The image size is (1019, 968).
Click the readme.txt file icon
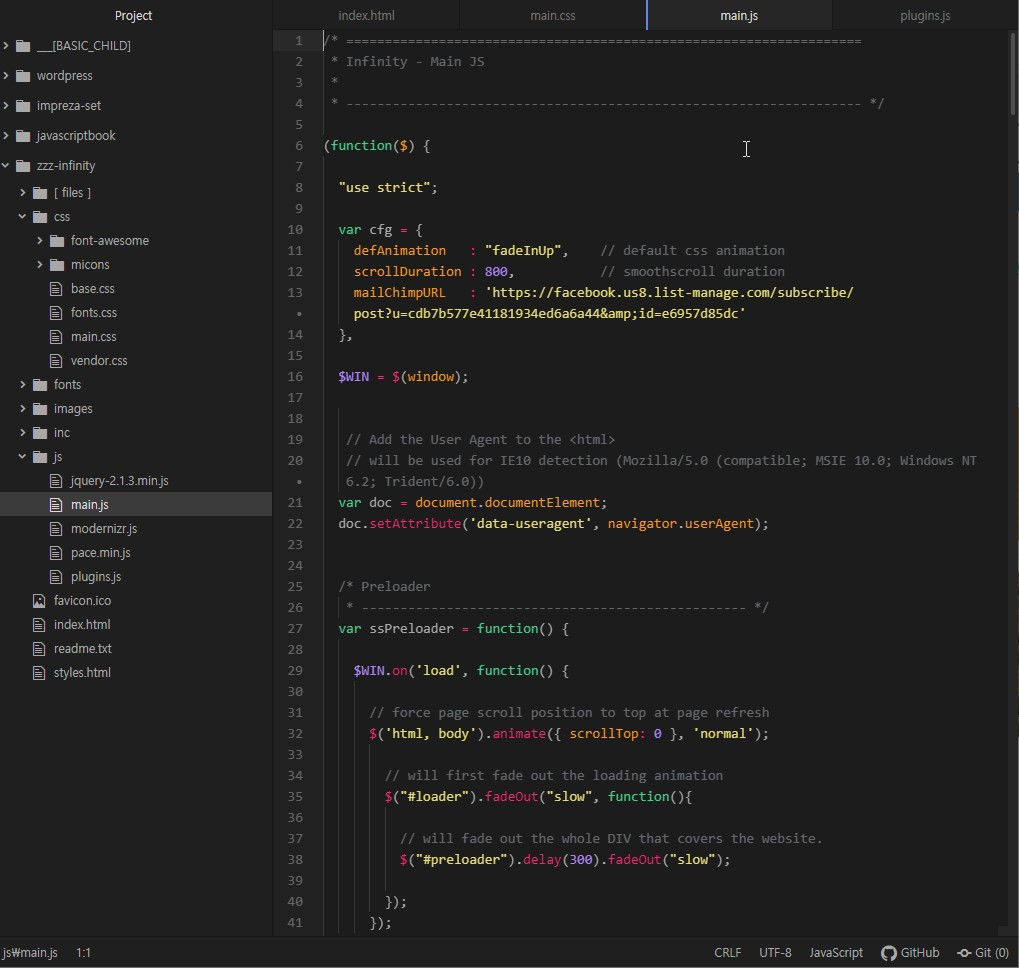39,649
